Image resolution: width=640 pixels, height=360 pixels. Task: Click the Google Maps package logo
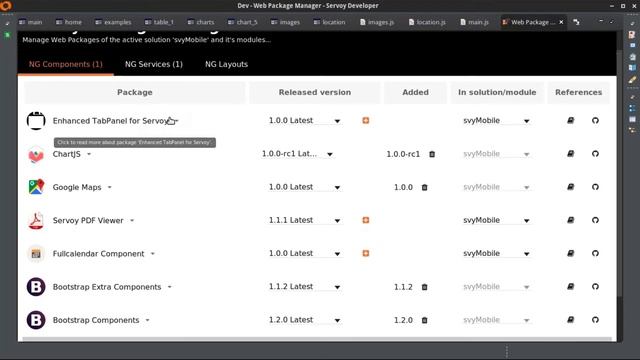[x=36, y=187]
